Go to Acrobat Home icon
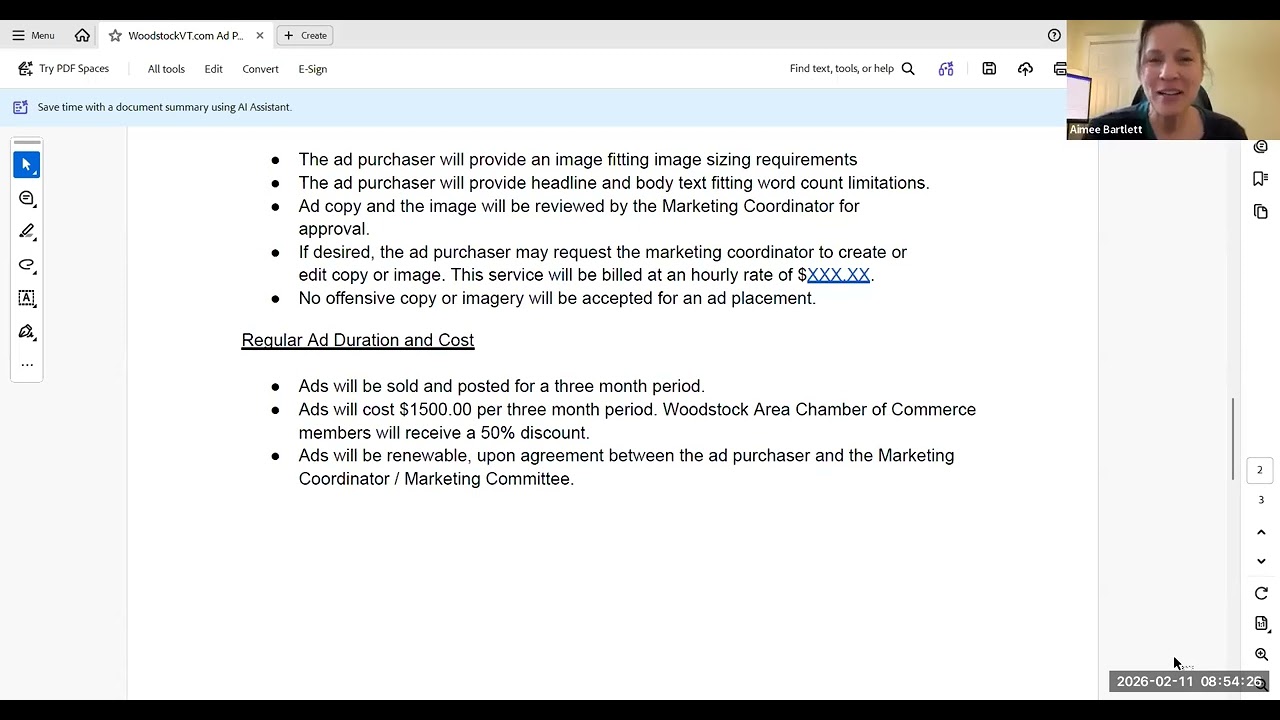Image resolution: width=1280 pixels, height=720 pixels. [x=83, y=35]
